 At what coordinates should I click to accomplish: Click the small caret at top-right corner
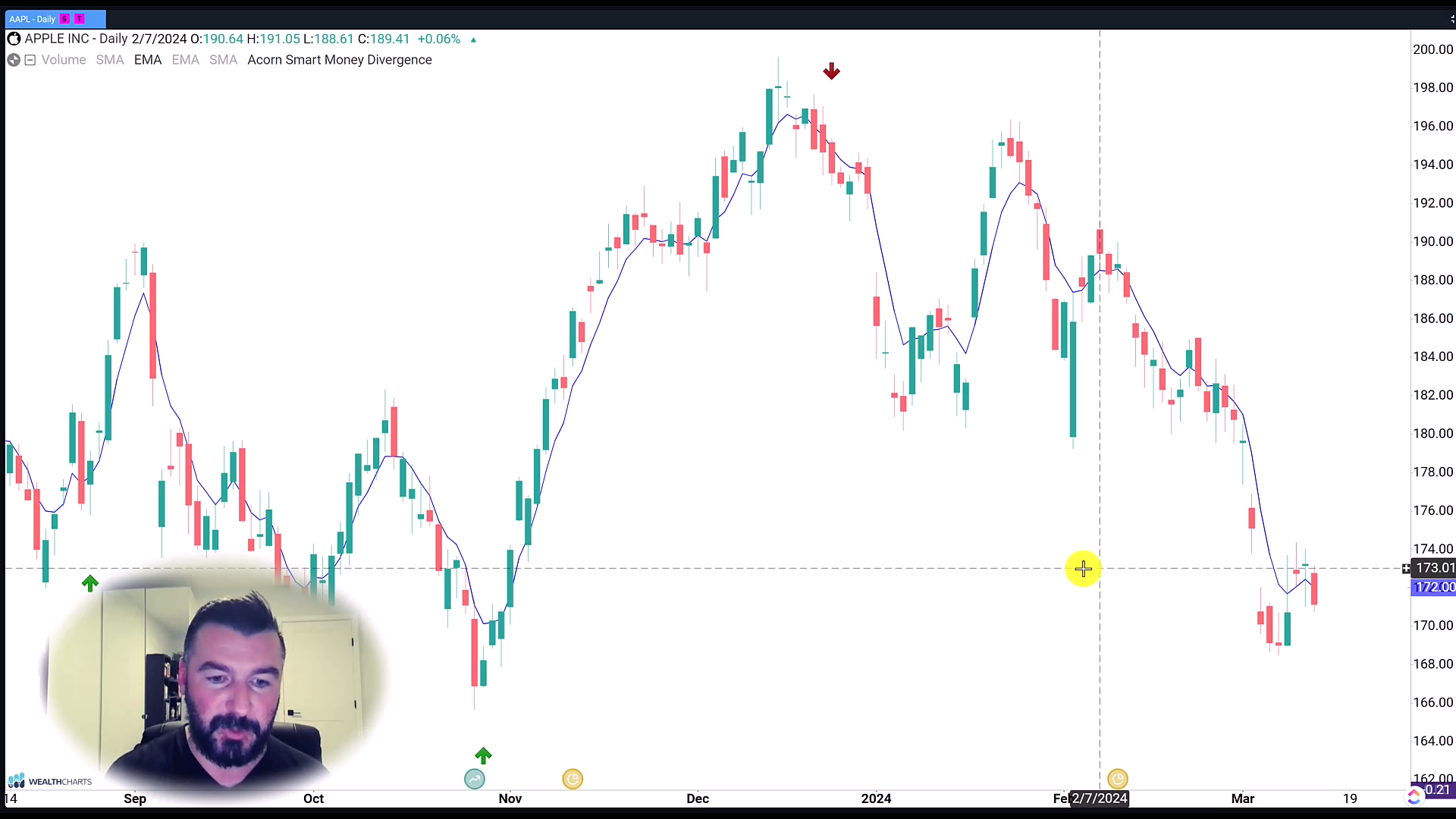1451,19
